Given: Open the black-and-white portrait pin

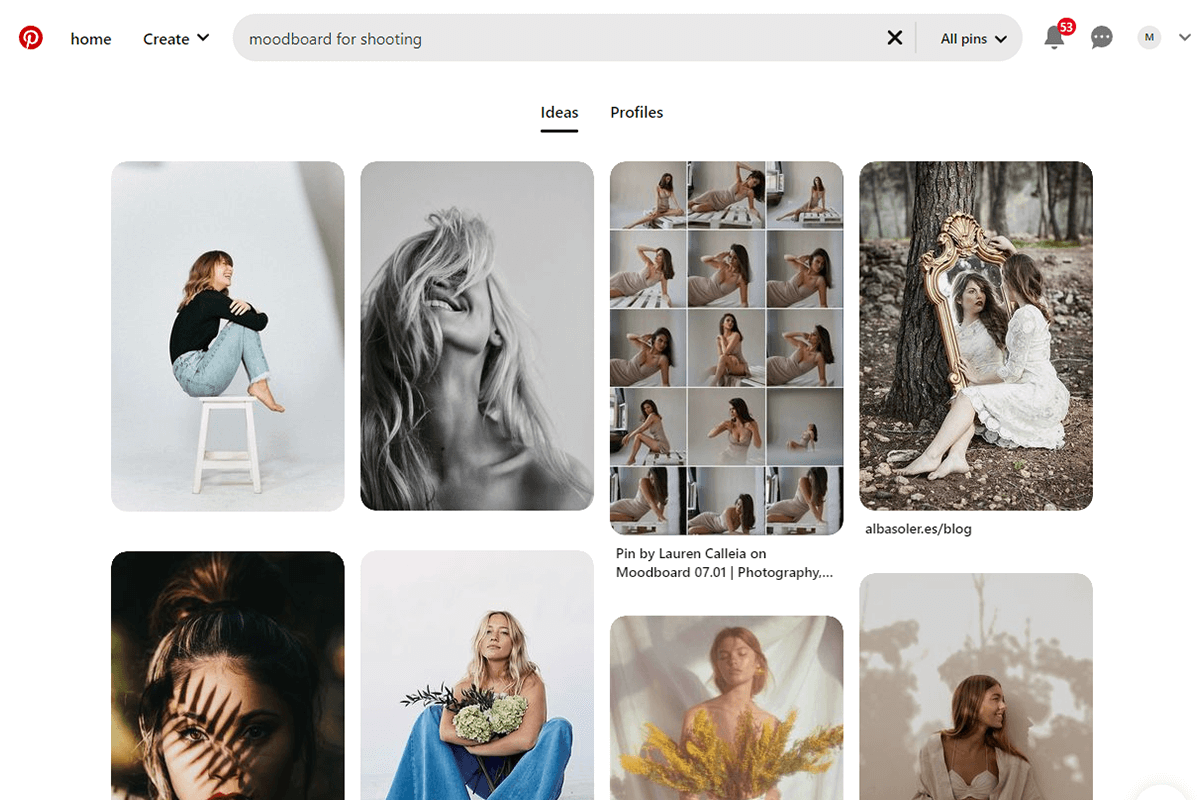Looking at the screenshot, I should coord(477,335).
